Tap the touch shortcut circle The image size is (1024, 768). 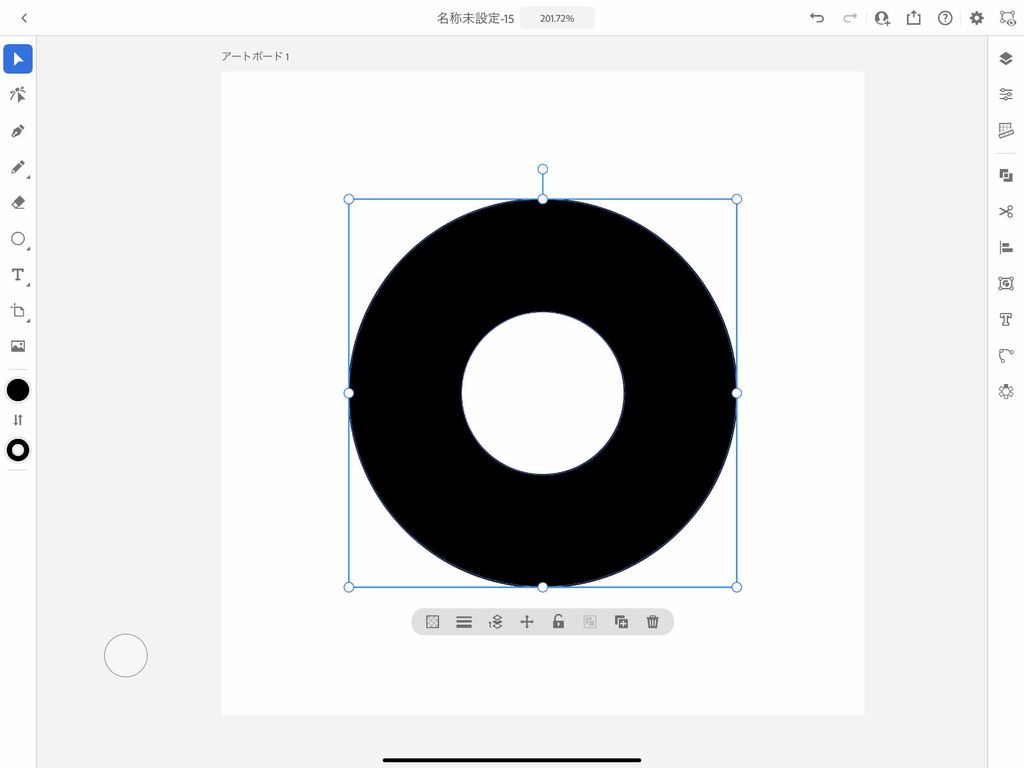126,655
